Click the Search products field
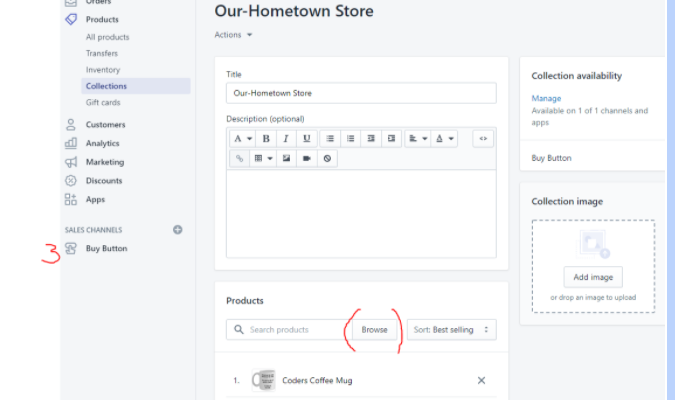Screen dimensions: 700x400 click(289, 329)
